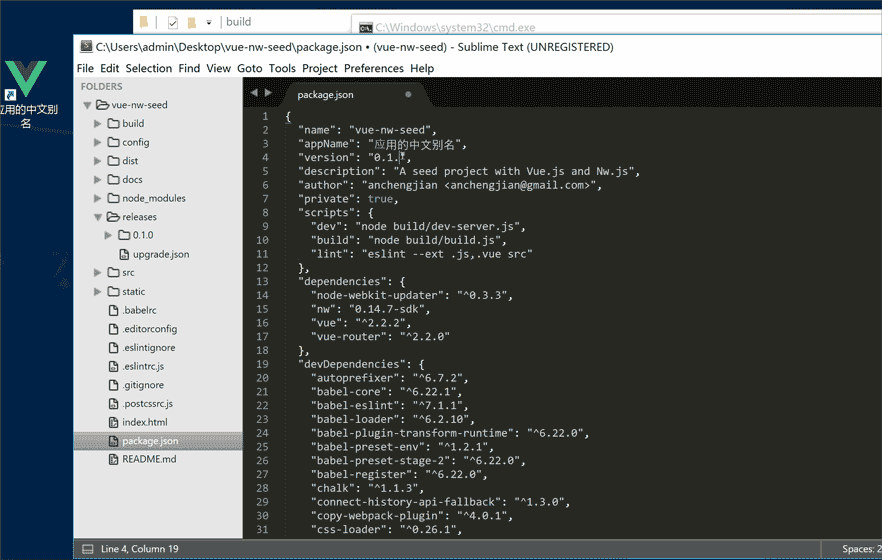Screen dimensions: 882x560
Task: Go to next tab with right arrow
Action: [268, 93]
